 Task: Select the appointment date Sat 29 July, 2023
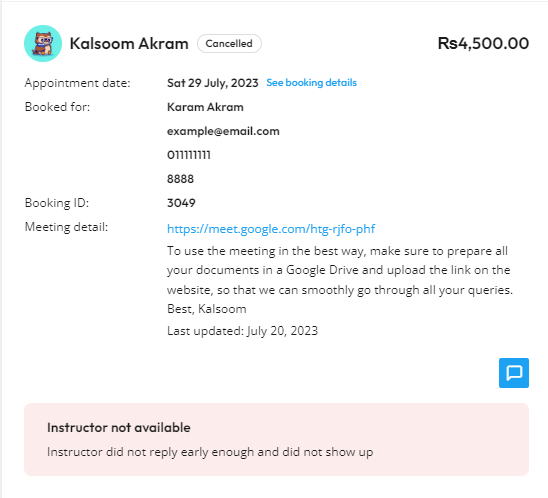click(x=212, y=83)
